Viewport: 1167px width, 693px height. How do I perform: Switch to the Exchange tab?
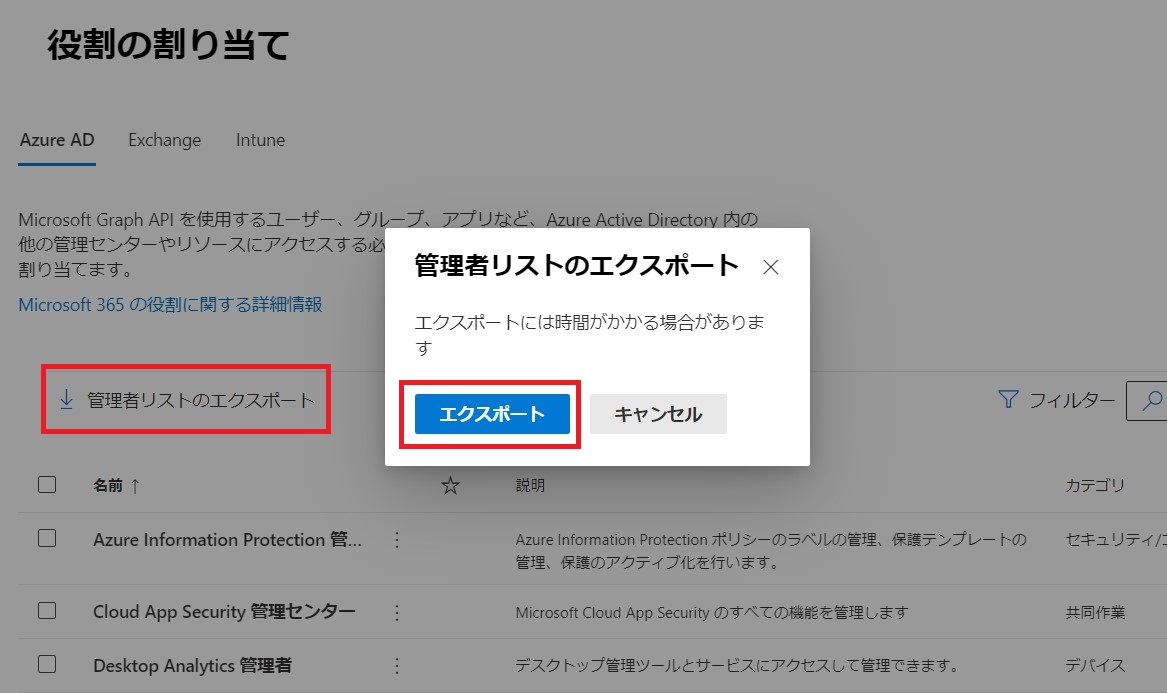pyautogui.click(x=164, y=140)
